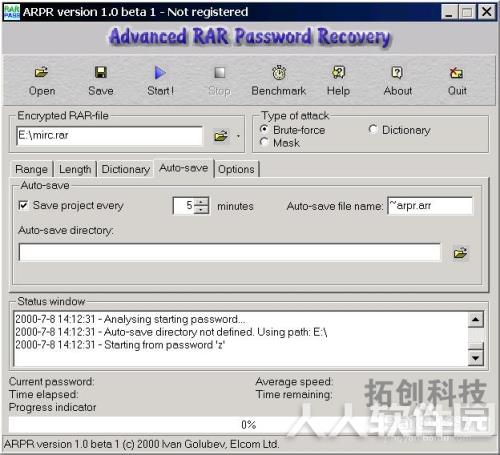The height and width of the screenshot is (455, 500).
Task: Show the About dialog icon
Action: (x=397, y=72)
